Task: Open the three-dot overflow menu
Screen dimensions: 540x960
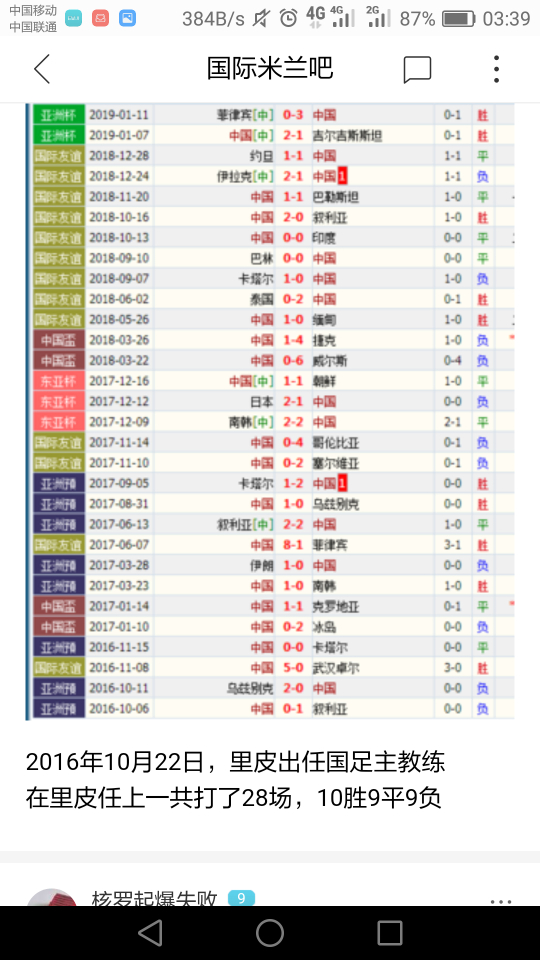Action: click(x=497, y=69)
